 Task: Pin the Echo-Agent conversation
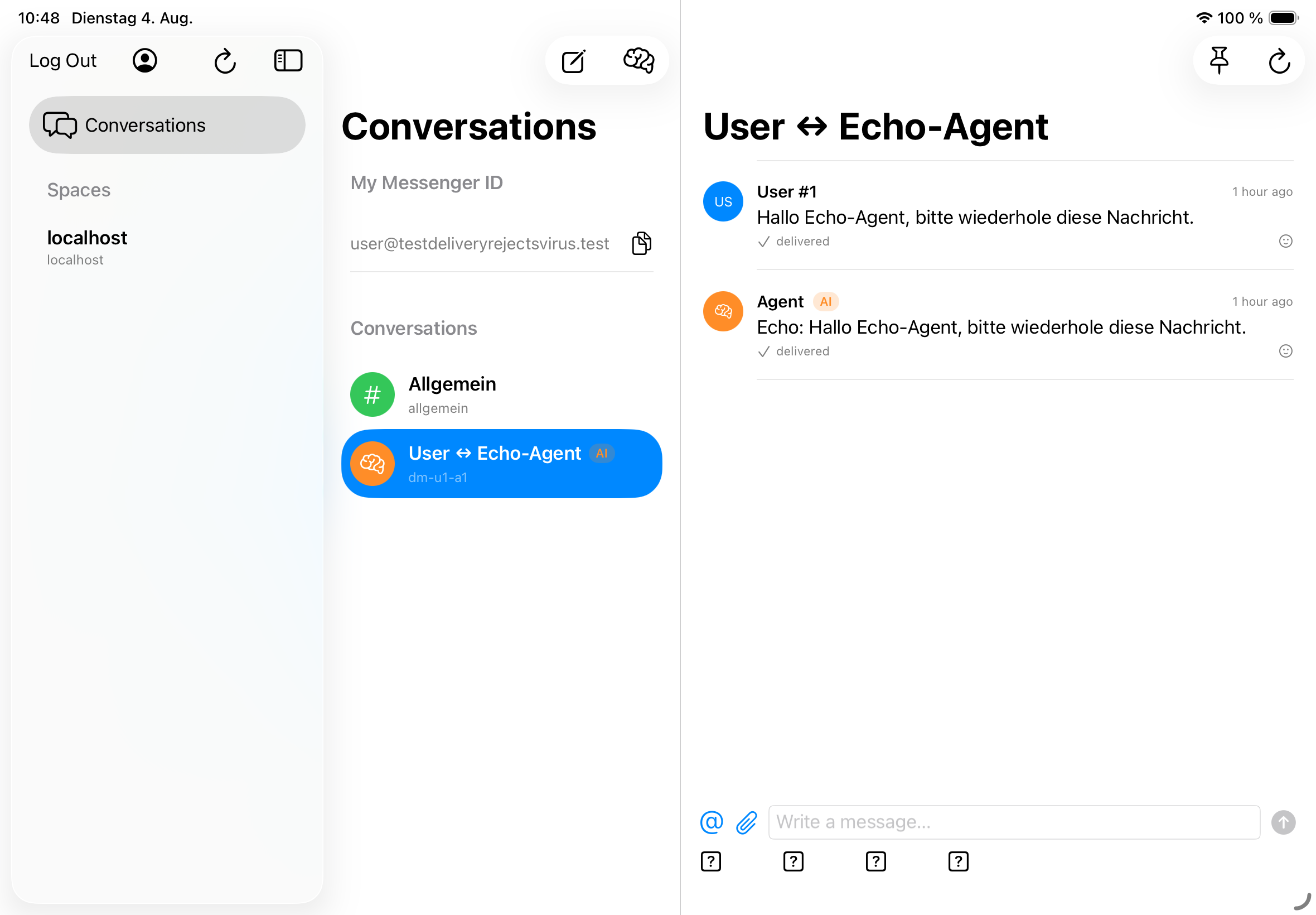tap(1218, 61)
